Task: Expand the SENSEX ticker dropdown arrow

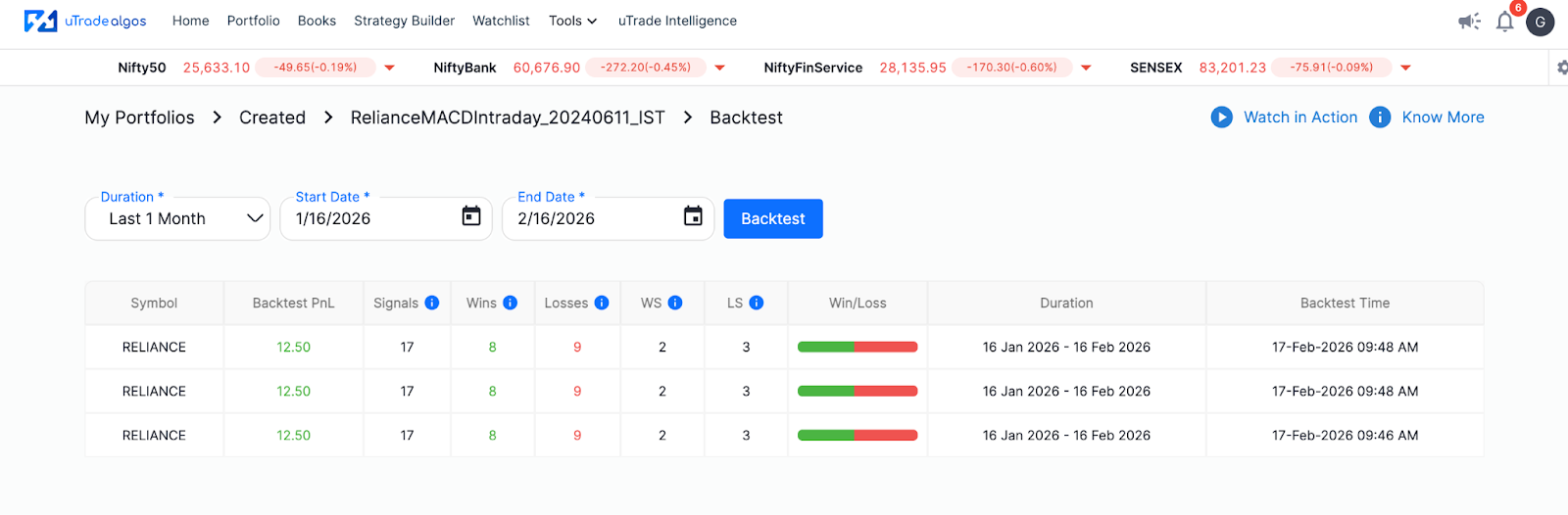Action: pos(1406,68)
